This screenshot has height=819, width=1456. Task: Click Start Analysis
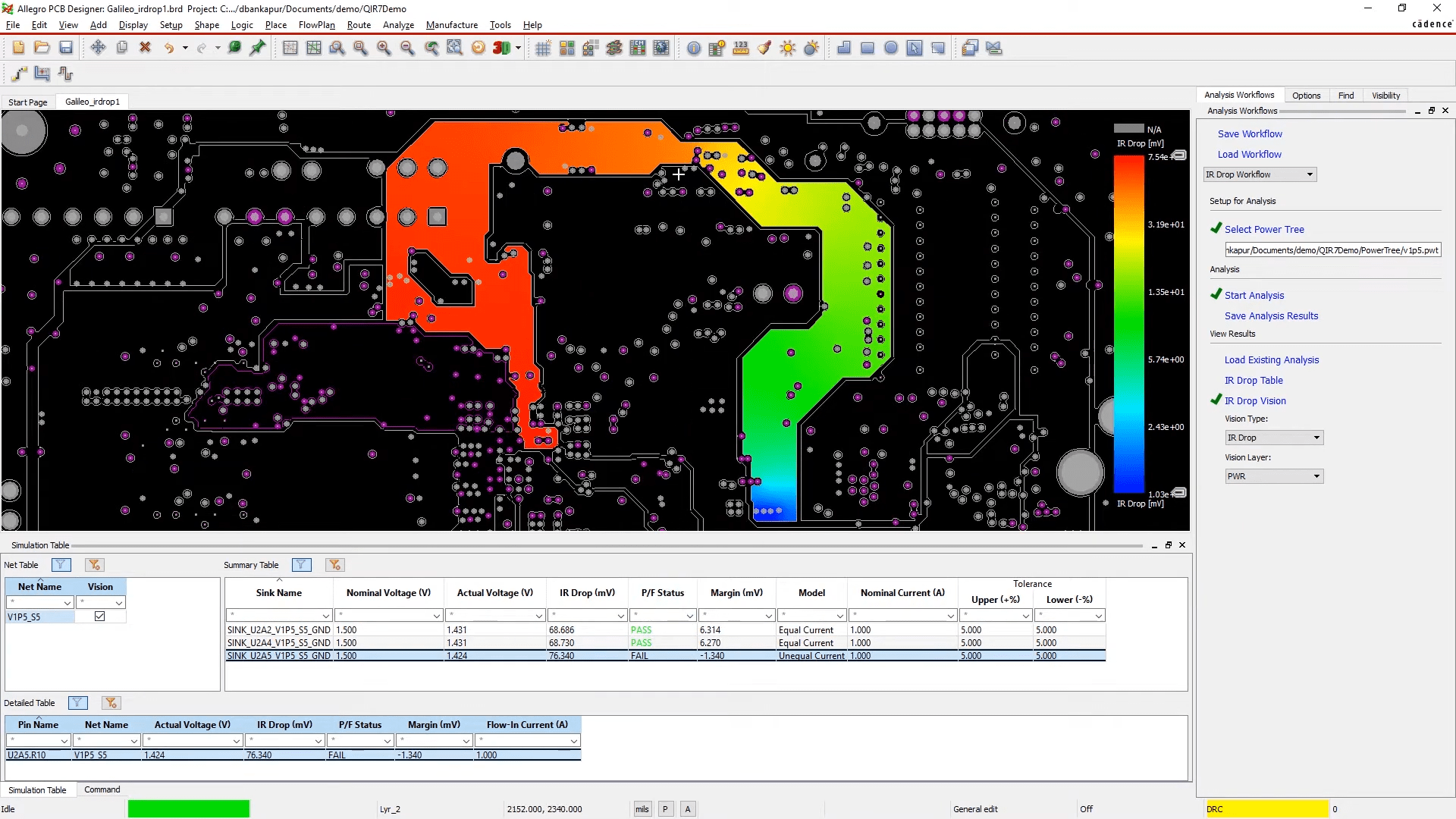[x=1254, y=295]
